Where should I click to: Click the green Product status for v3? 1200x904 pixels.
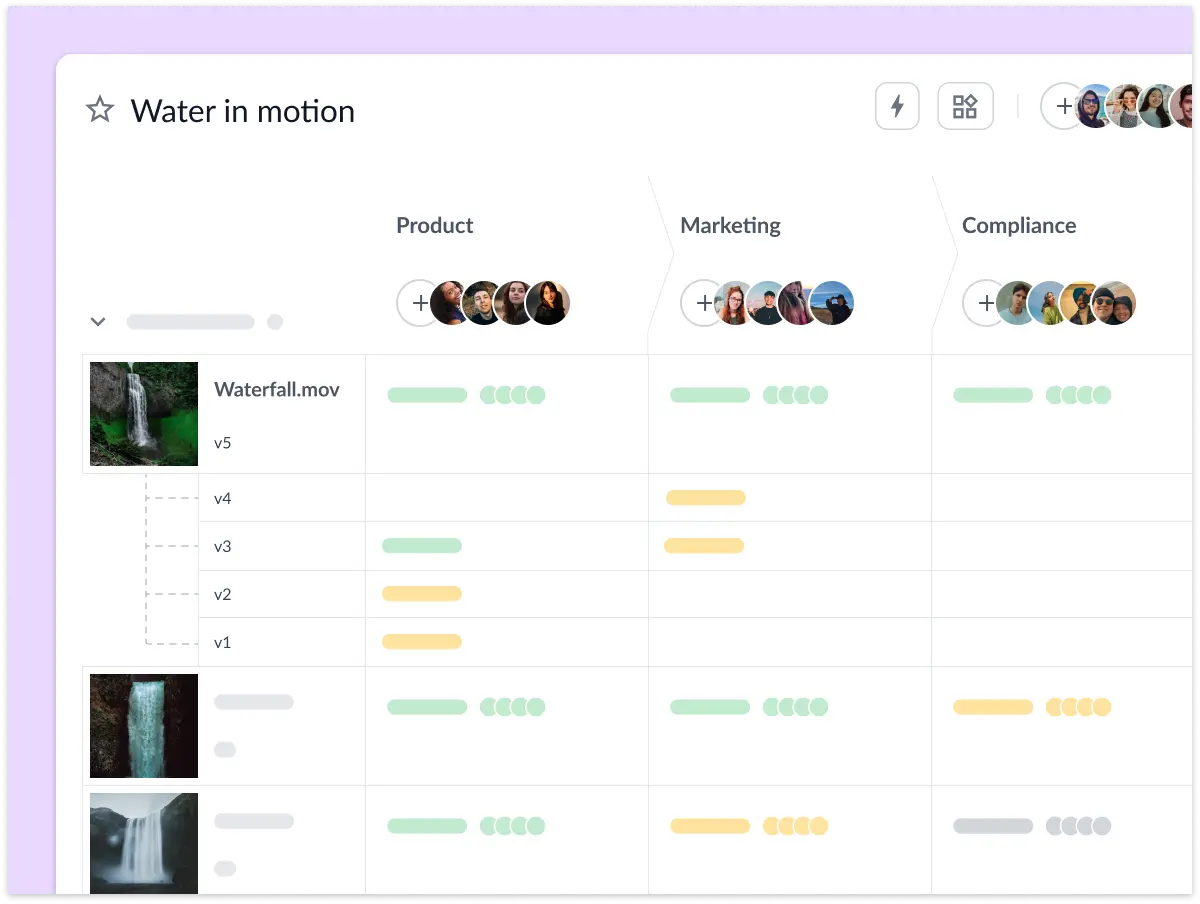(422, 546)
